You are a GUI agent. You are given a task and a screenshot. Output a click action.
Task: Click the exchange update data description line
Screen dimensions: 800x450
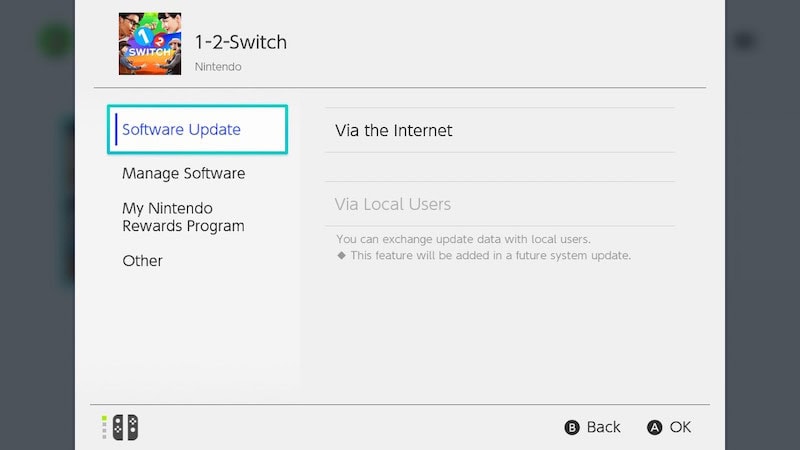(x=463, y=239)
